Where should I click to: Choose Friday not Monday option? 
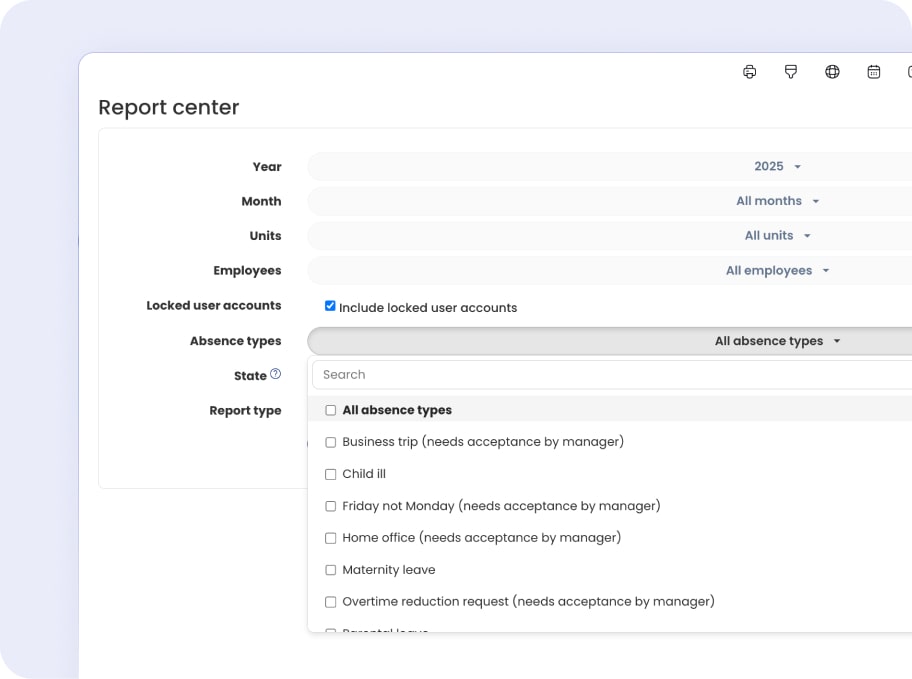coord(501,506)
